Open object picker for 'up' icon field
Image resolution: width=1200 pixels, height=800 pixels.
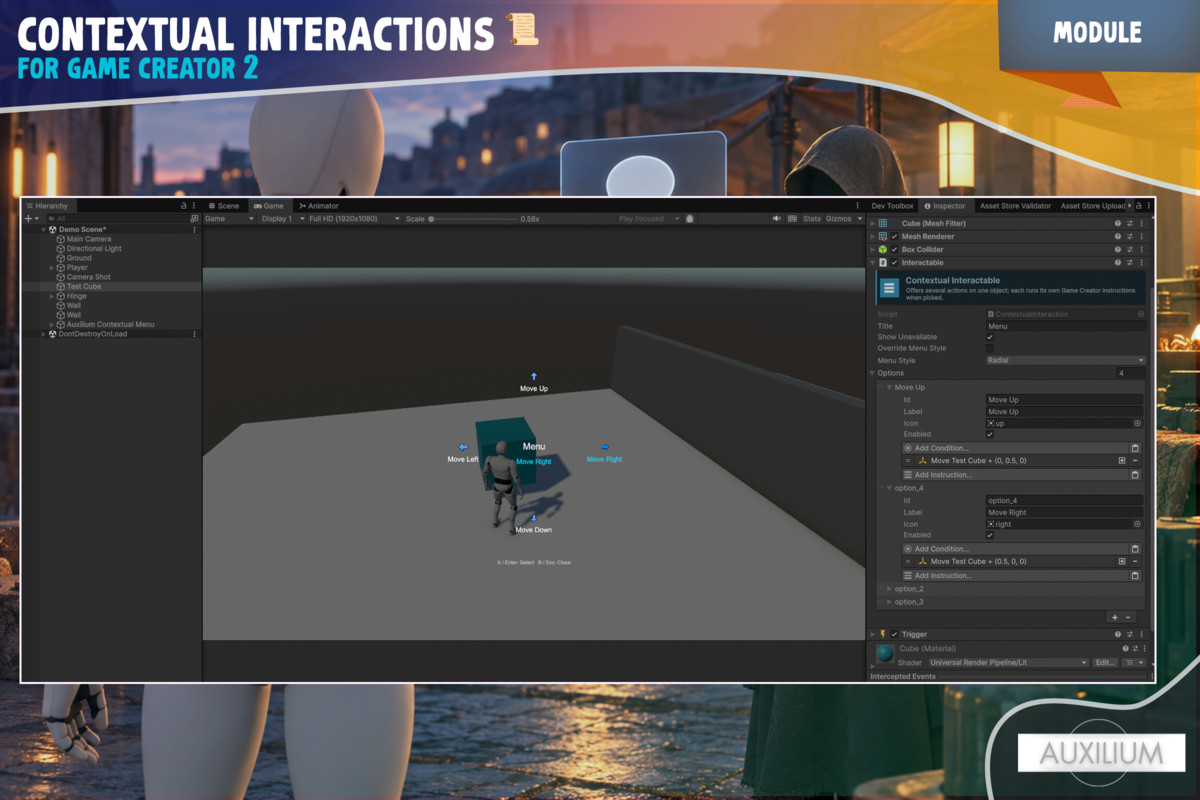pyautogui.click(x=1137, y=423)
